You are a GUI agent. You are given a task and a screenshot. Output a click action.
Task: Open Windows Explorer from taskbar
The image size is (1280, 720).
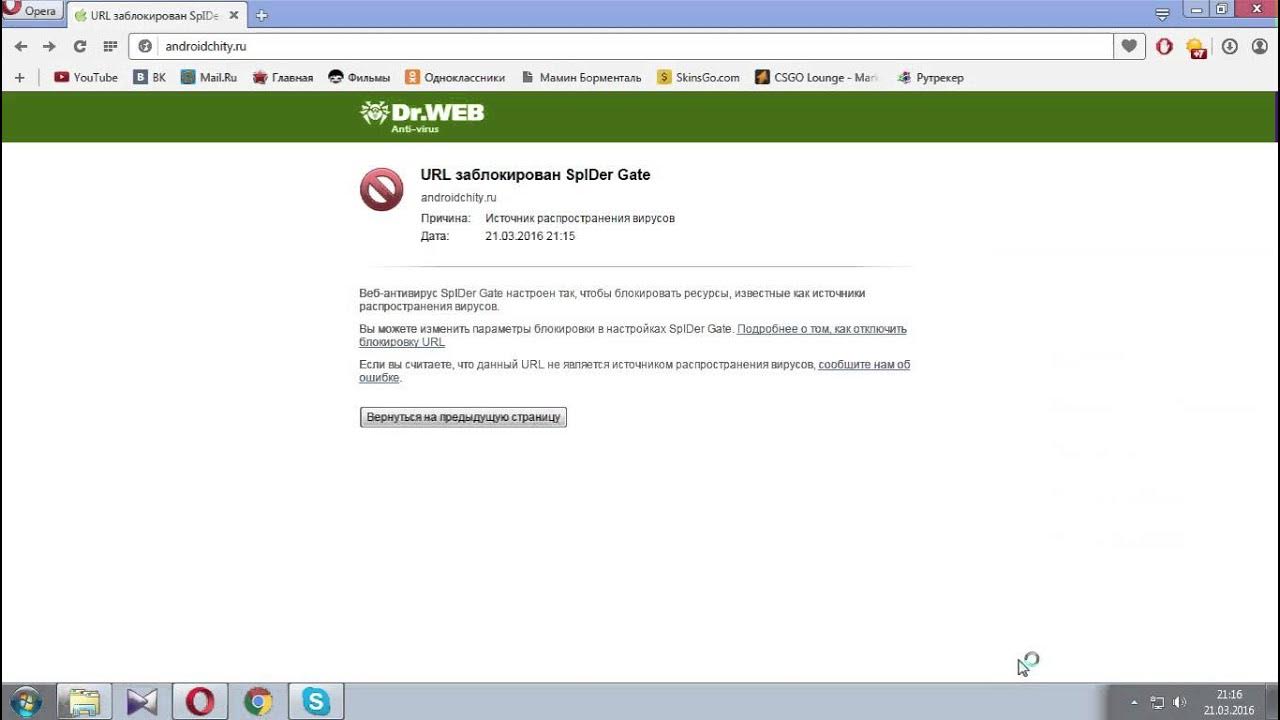click(x=84, y=702)
